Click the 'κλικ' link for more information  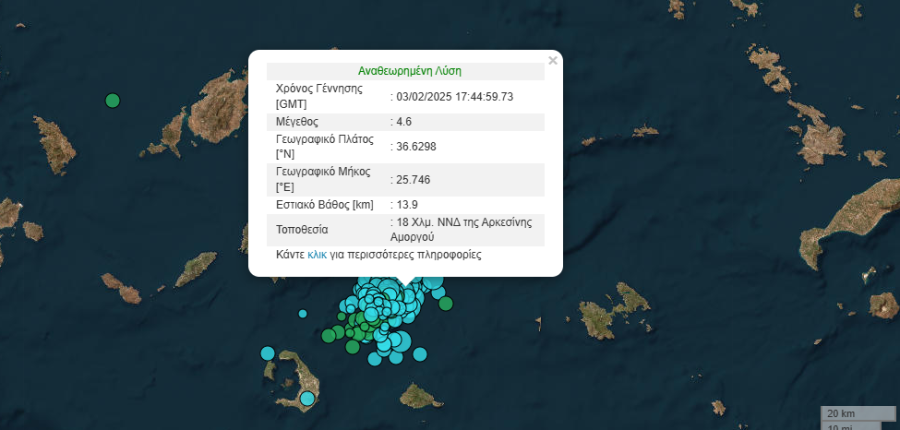pos(317,255)
